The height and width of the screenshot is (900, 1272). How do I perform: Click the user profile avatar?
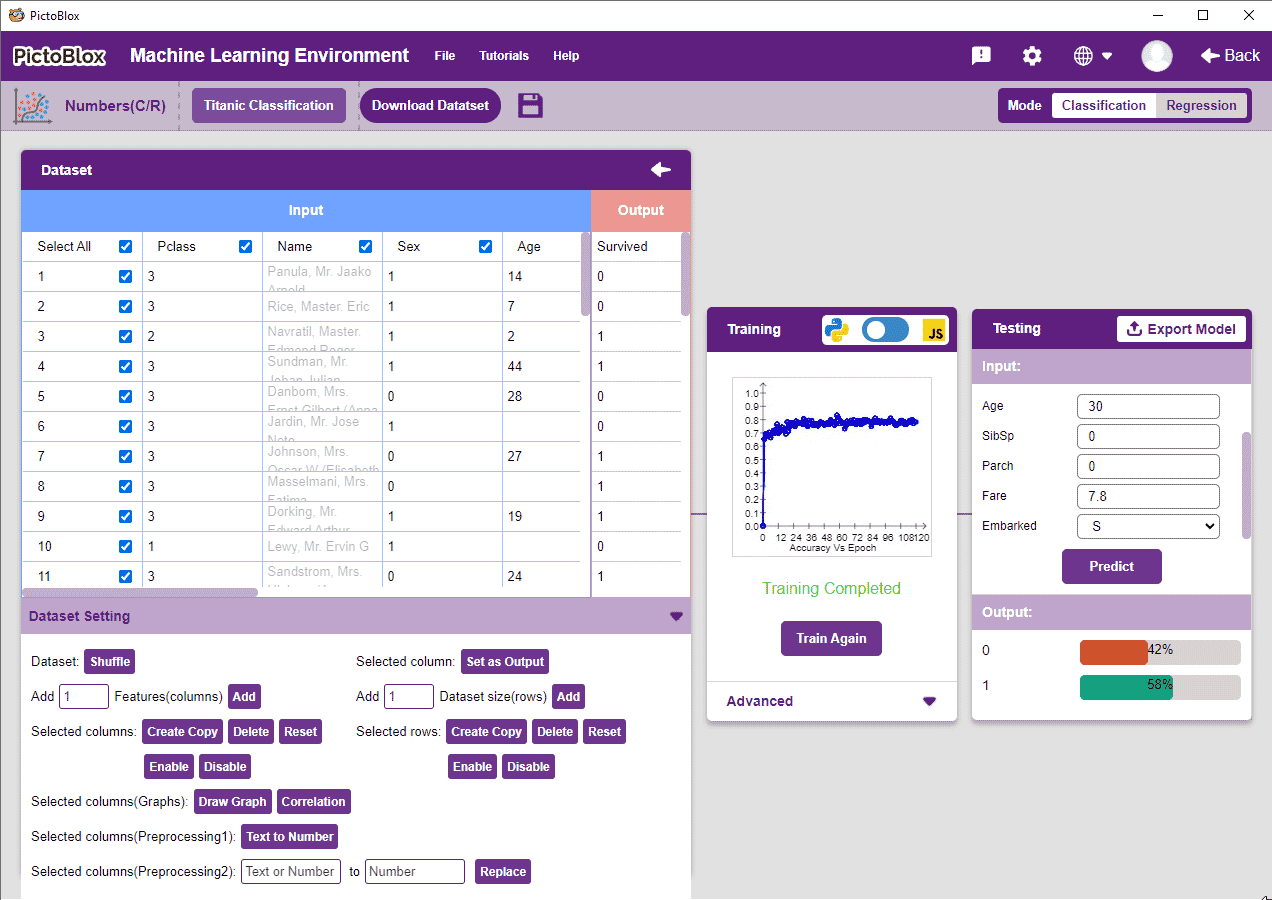[x=1157, y=56]
